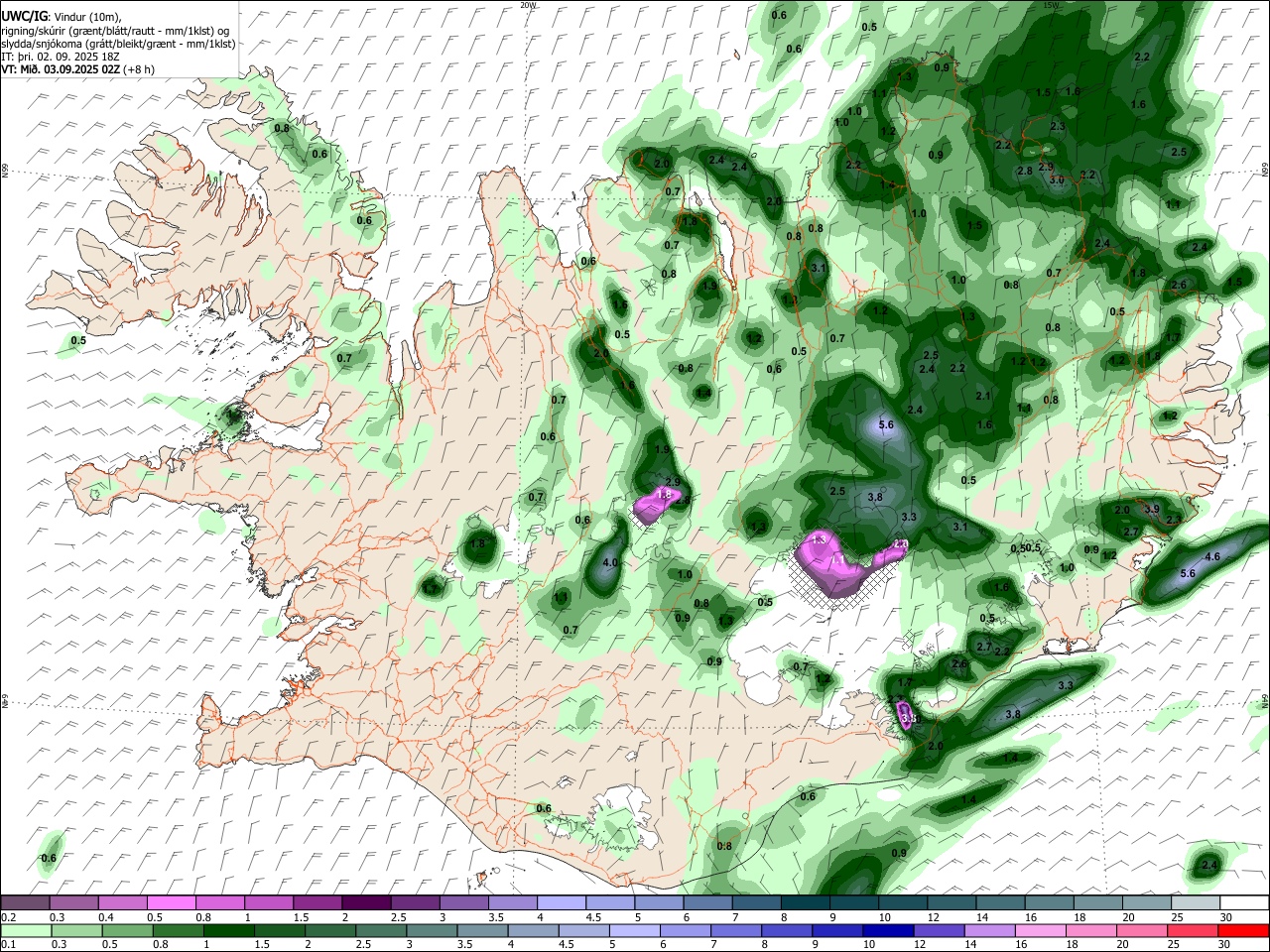Screen dimensions: 1270x952
Task: Select the red rain legend swatch labeled 30
Action: click(1244, 930)
